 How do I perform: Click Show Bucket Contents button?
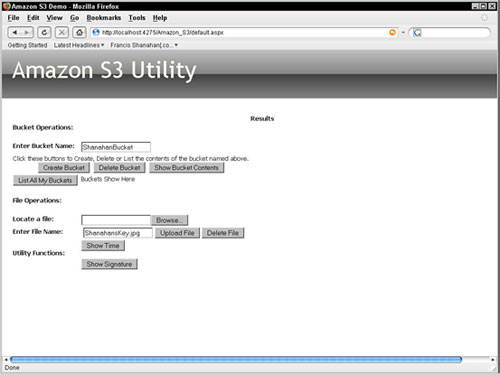(186, 168)
